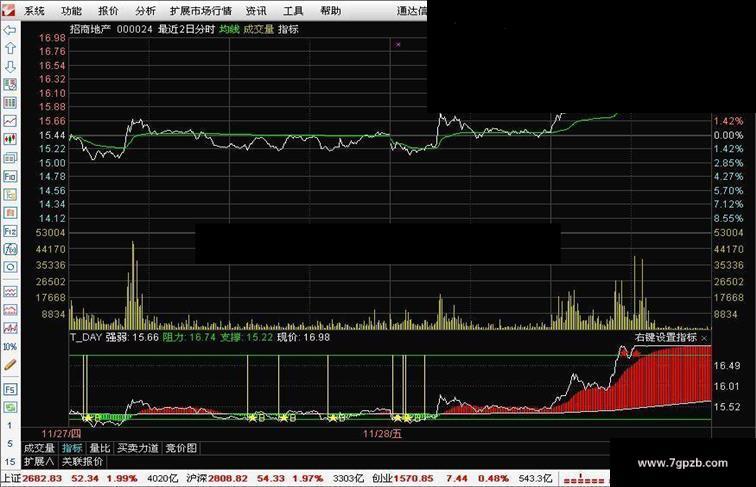
Task: Click the green refresh-like icon below Fs
Action: pyautogui.click(x=10, y=407)
